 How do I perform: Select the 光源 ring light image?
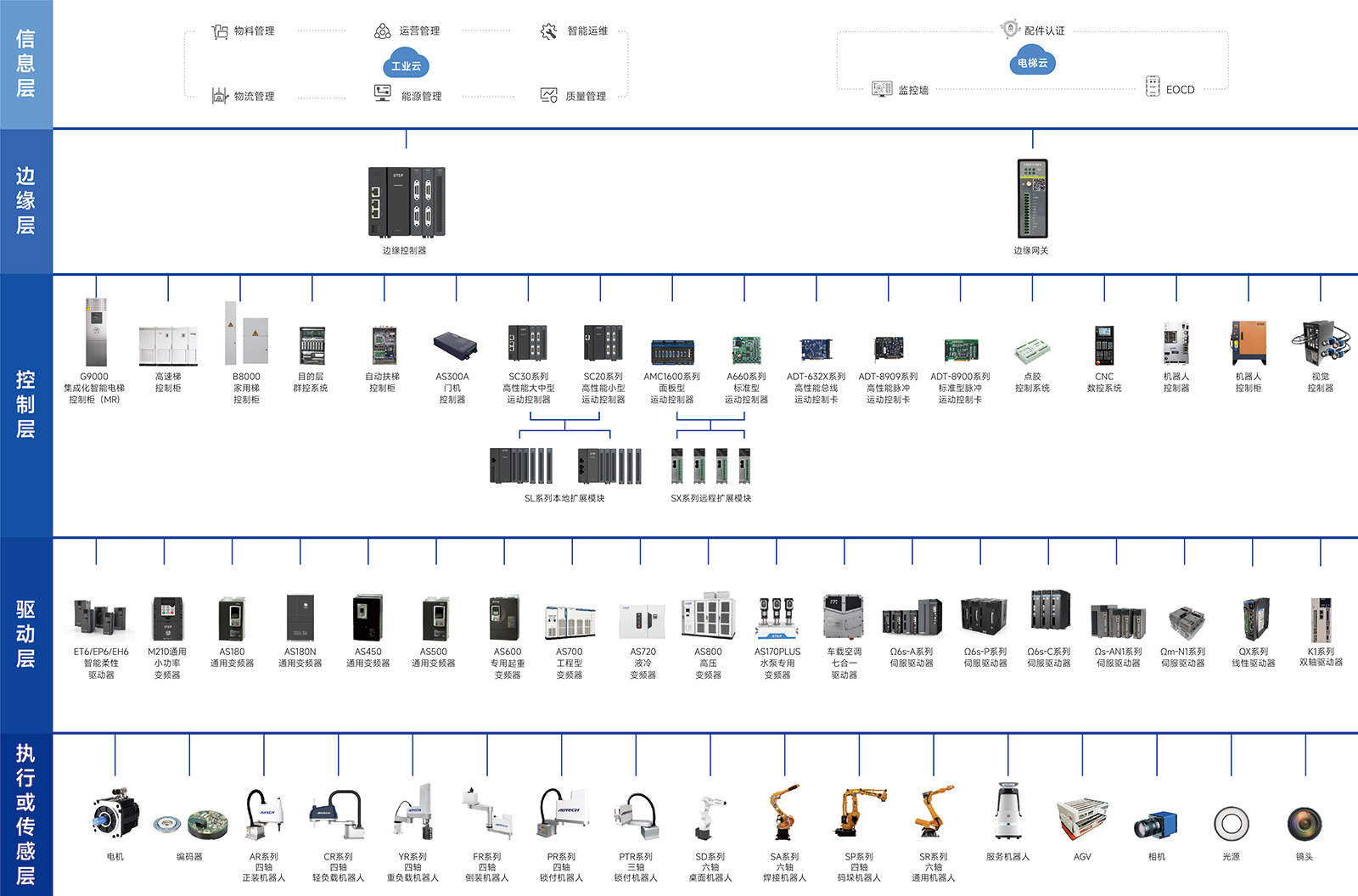click(x=1232, y=824)
